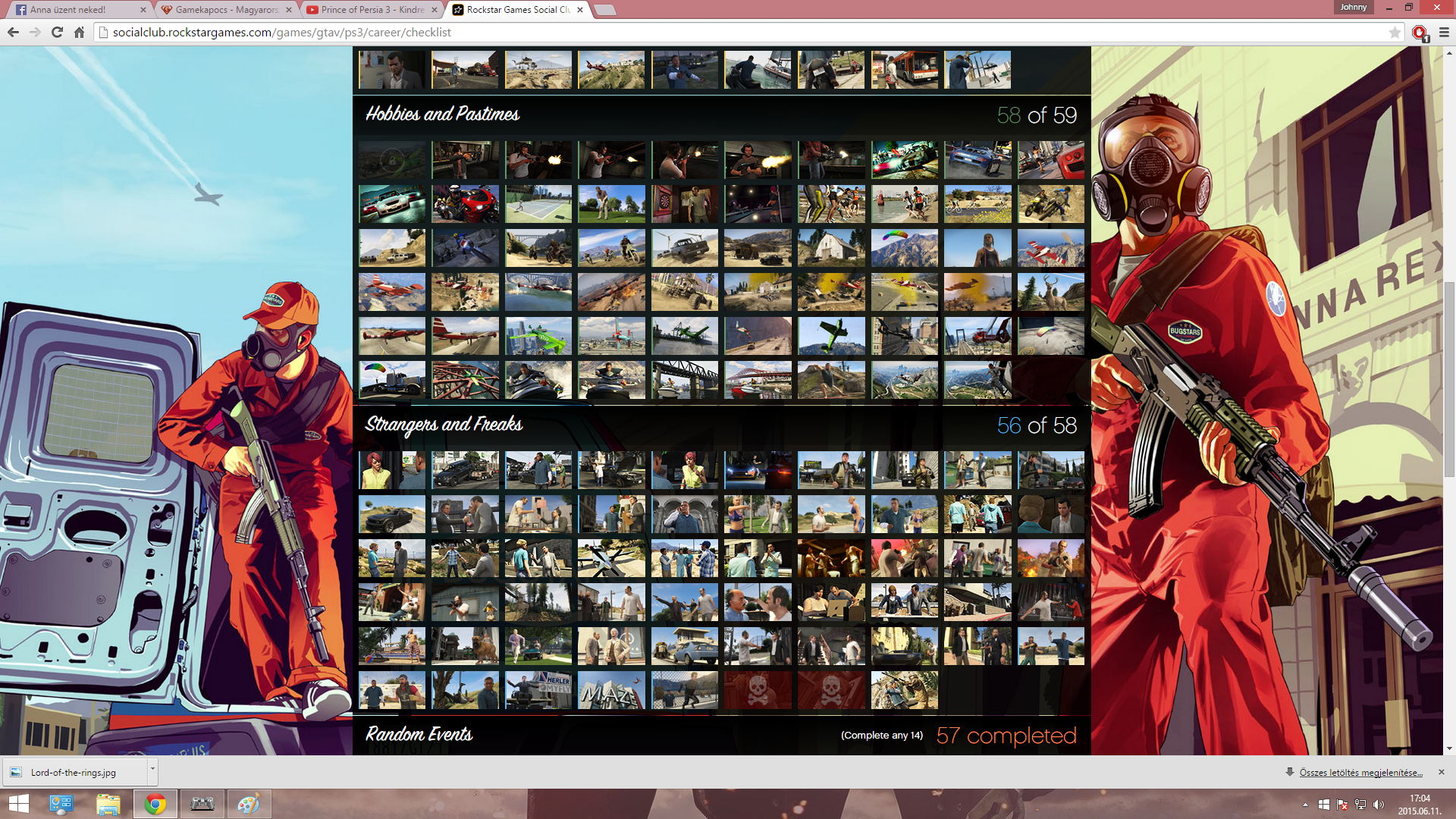1456x819 pixels.
Task: Expand the Lord-of-the-rings.jpg download options arrow
Action: coord(152,769)
